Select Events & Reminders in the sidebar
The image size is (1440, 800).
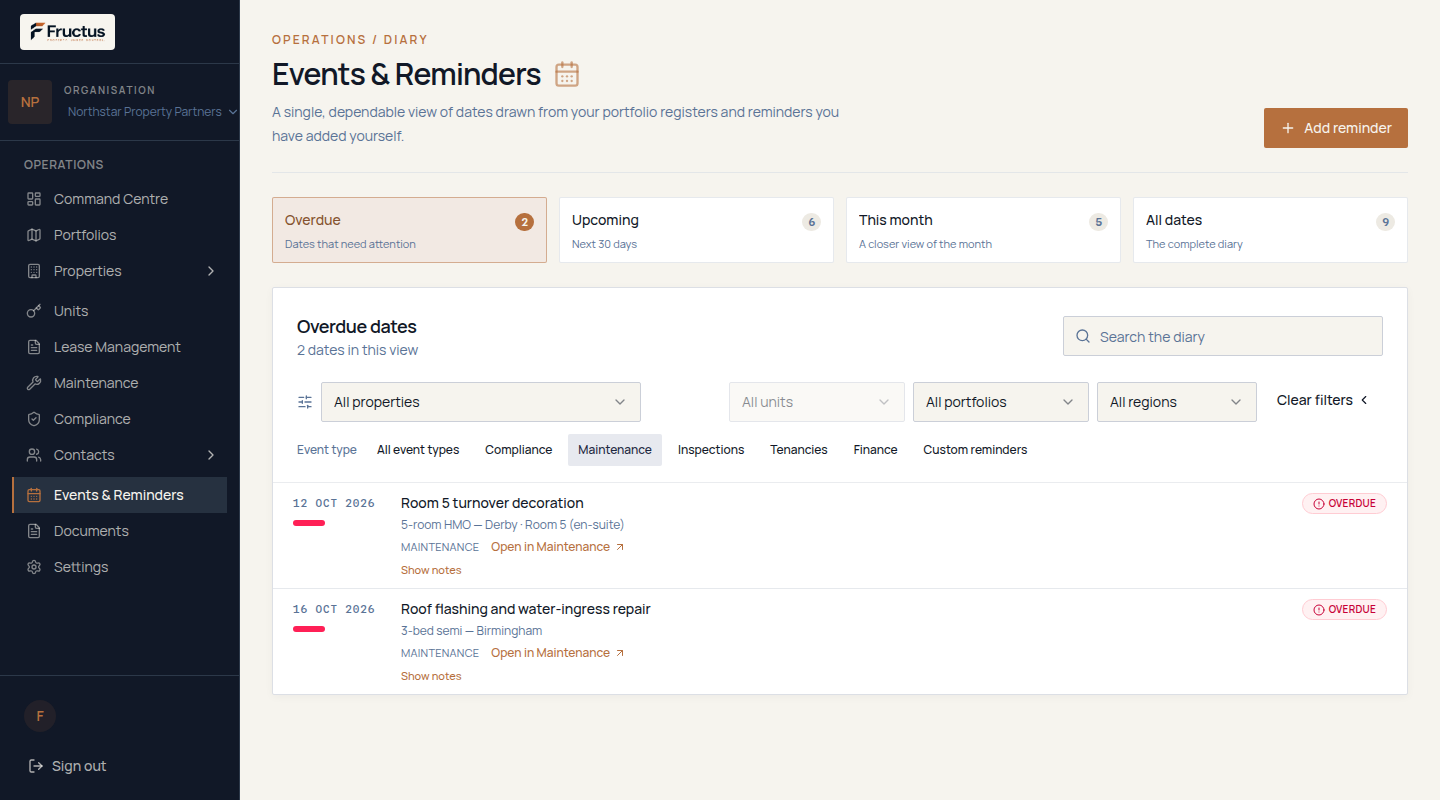point(119,495)
